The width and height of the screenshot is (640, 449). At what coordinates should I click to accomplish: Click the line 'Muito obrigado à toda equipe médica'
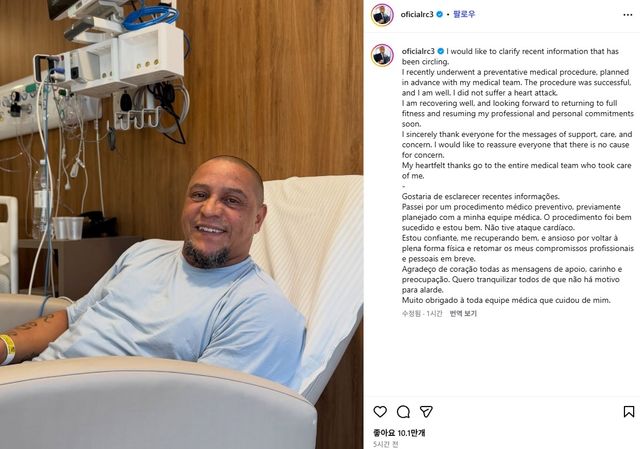pyautogui.click(x=506, y=300)
